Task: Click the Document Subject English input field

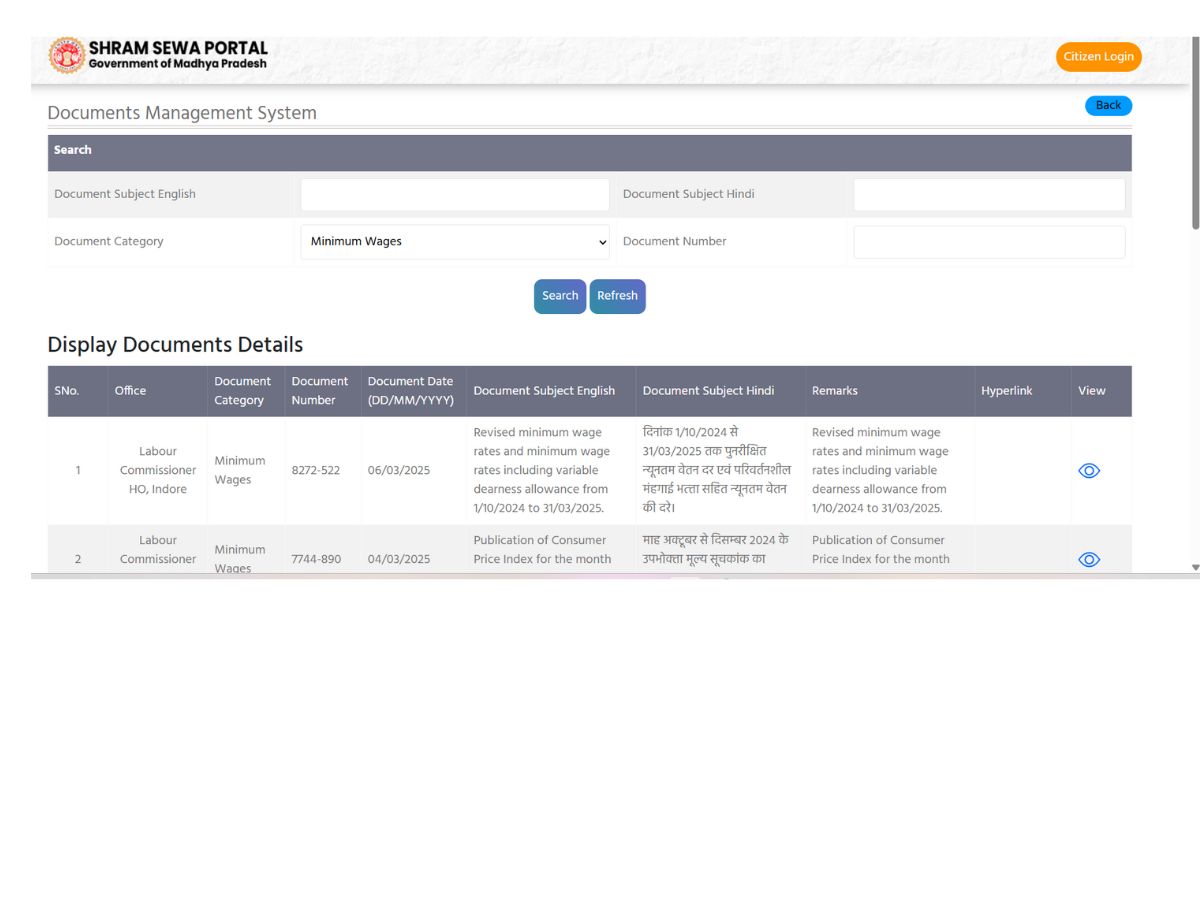Action: pos(455,194)
